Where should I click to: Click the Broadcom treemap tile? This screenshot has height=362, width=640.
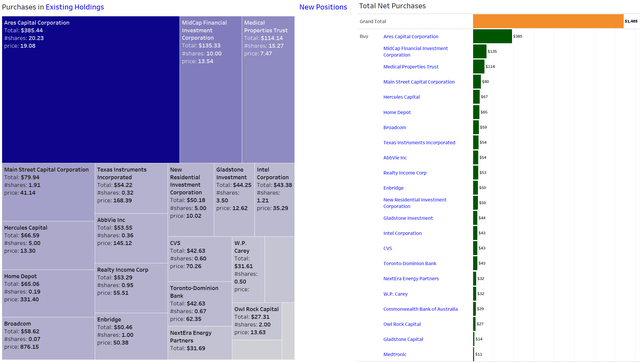click(x=48, y=338)
